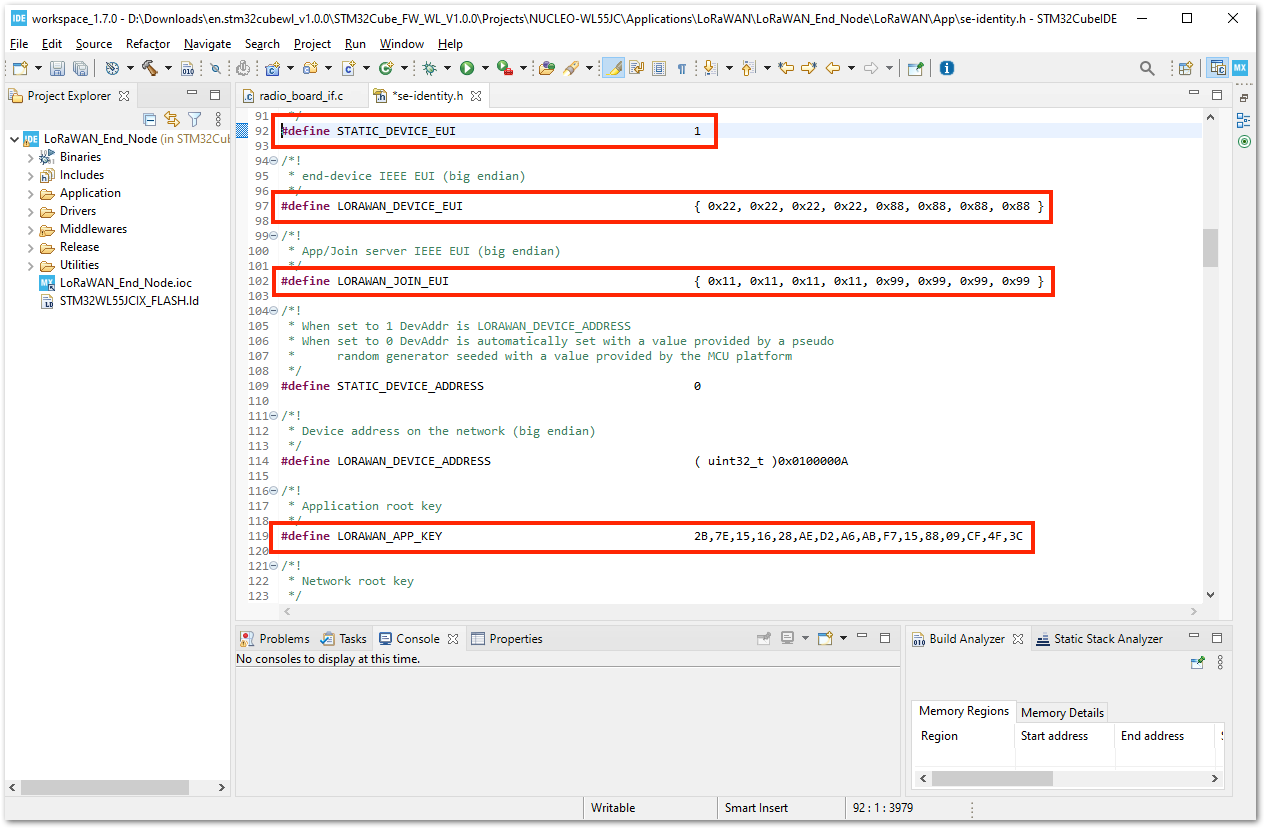
Task: Click the Save icon in toolbar
Action: point(57,68)
